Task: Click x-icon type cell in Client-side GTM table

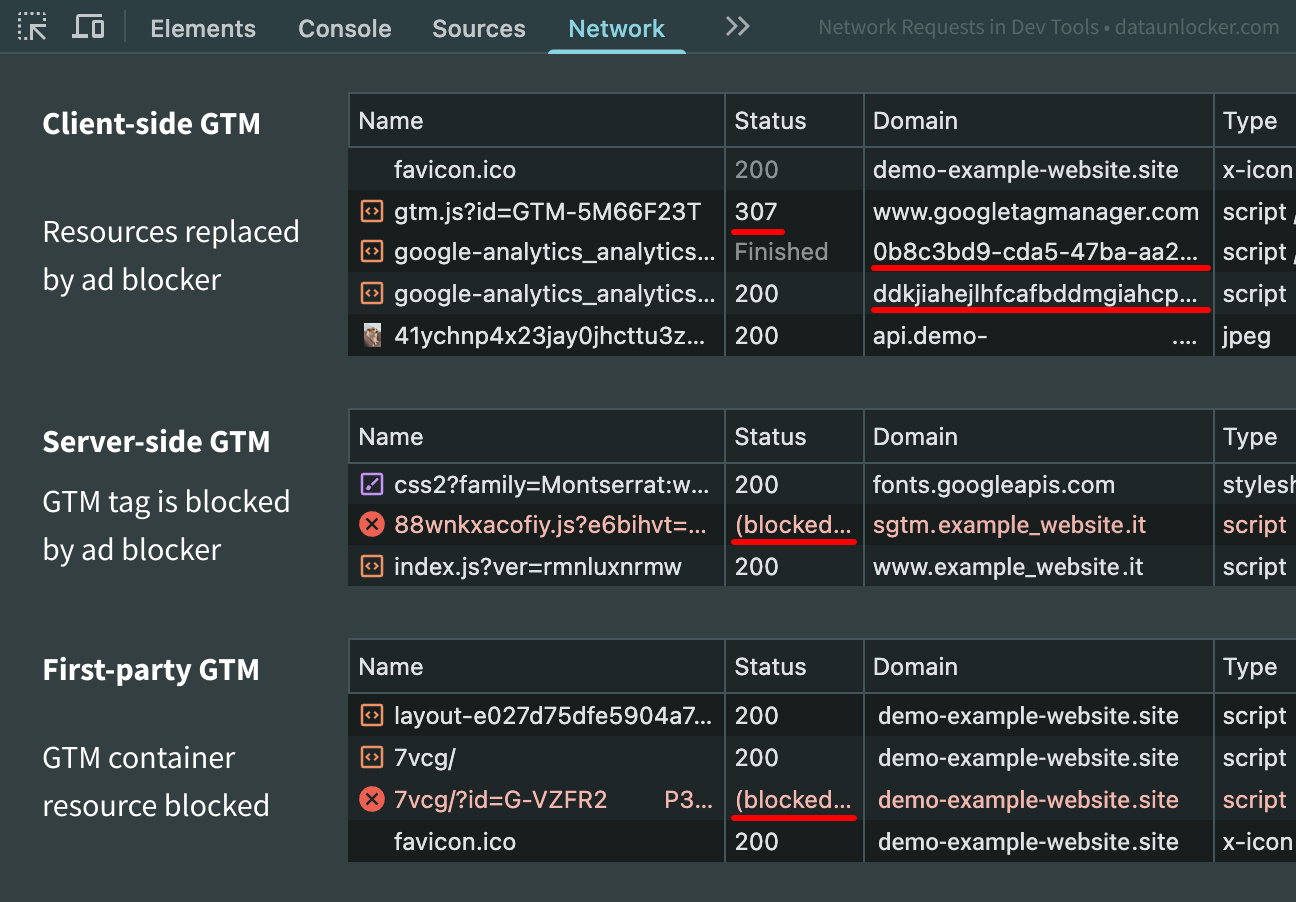Action: [x=1257, y=170]
